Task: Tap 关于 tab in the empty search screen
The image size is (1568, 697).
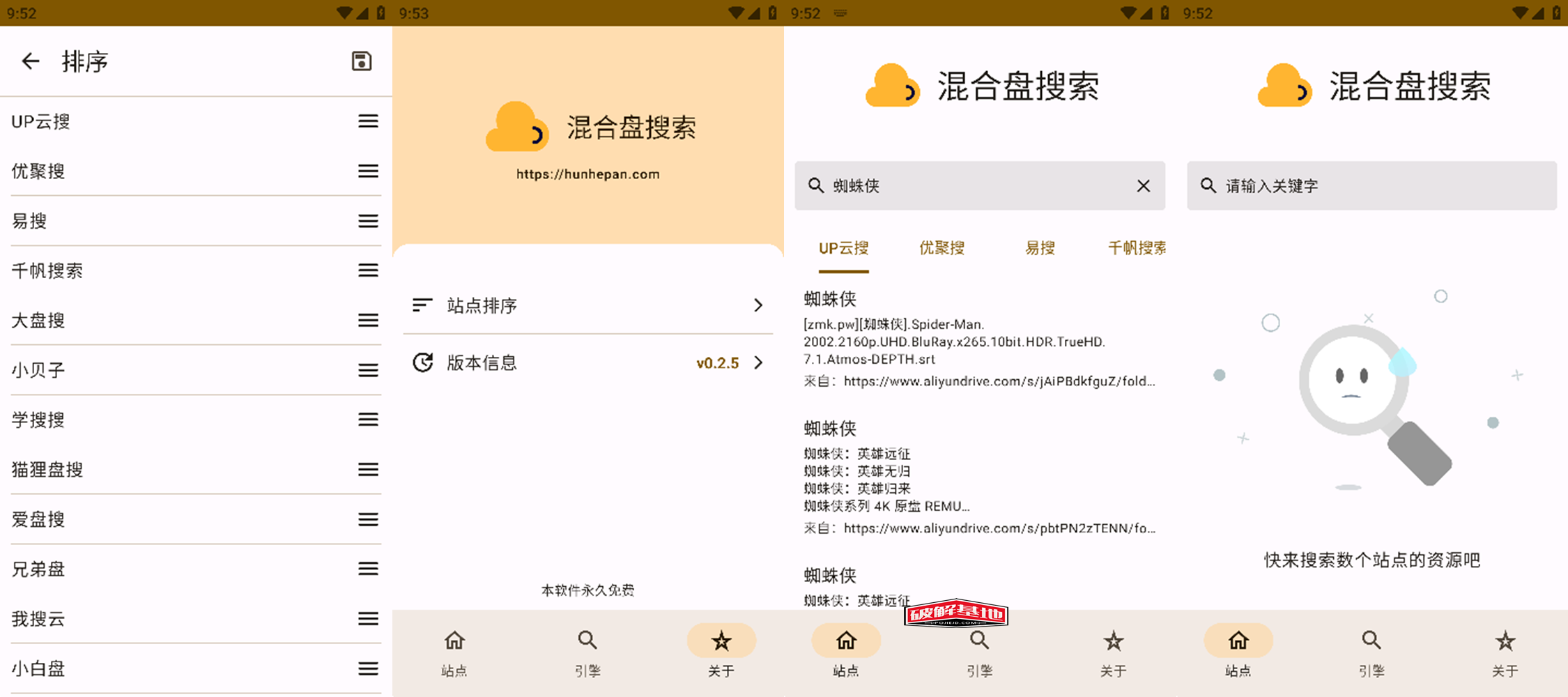Action: coord(1505,654)
